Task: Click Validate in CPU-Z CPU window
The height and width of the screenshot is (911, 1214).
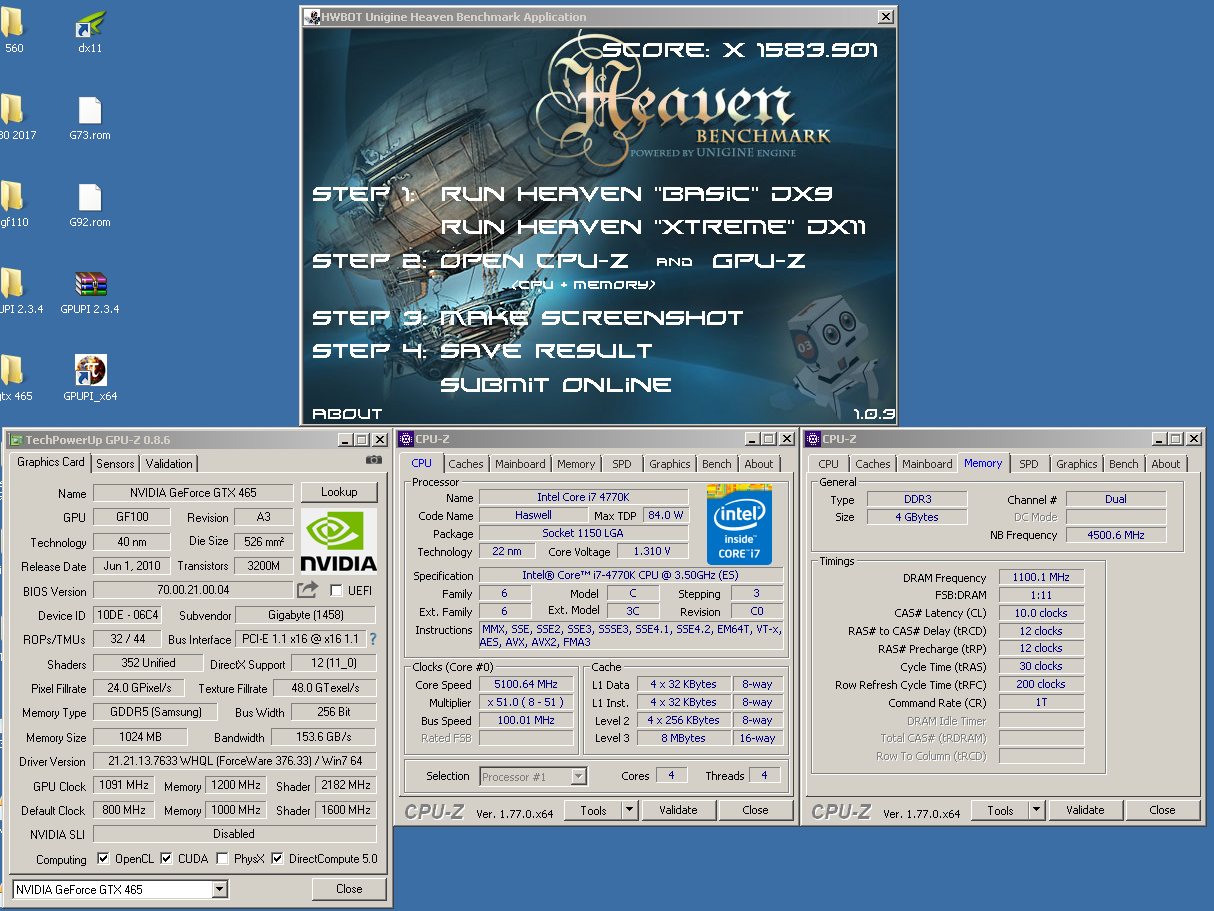Action: tap(678, 810)
